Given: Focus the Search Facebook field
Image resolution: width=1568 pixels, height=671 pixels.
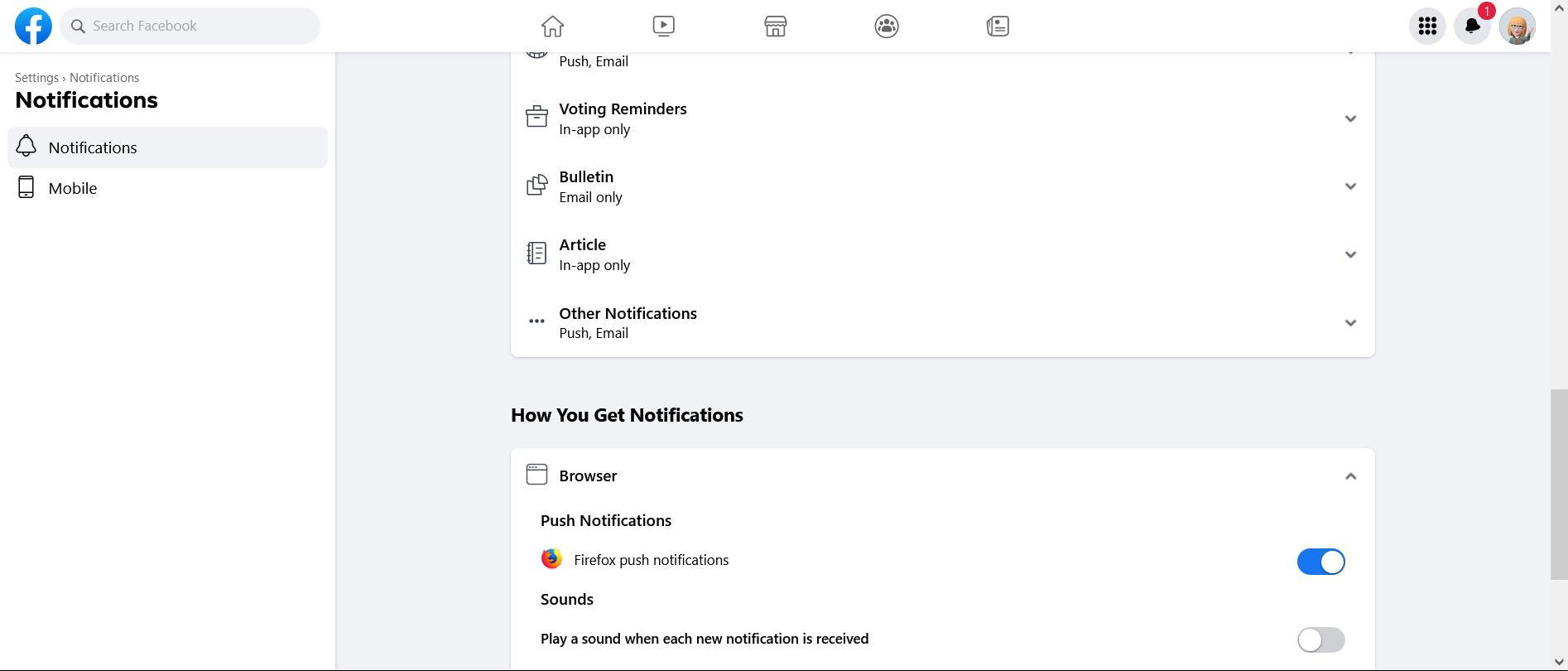Looking at the screenshot, I should (x=190, y=27).
